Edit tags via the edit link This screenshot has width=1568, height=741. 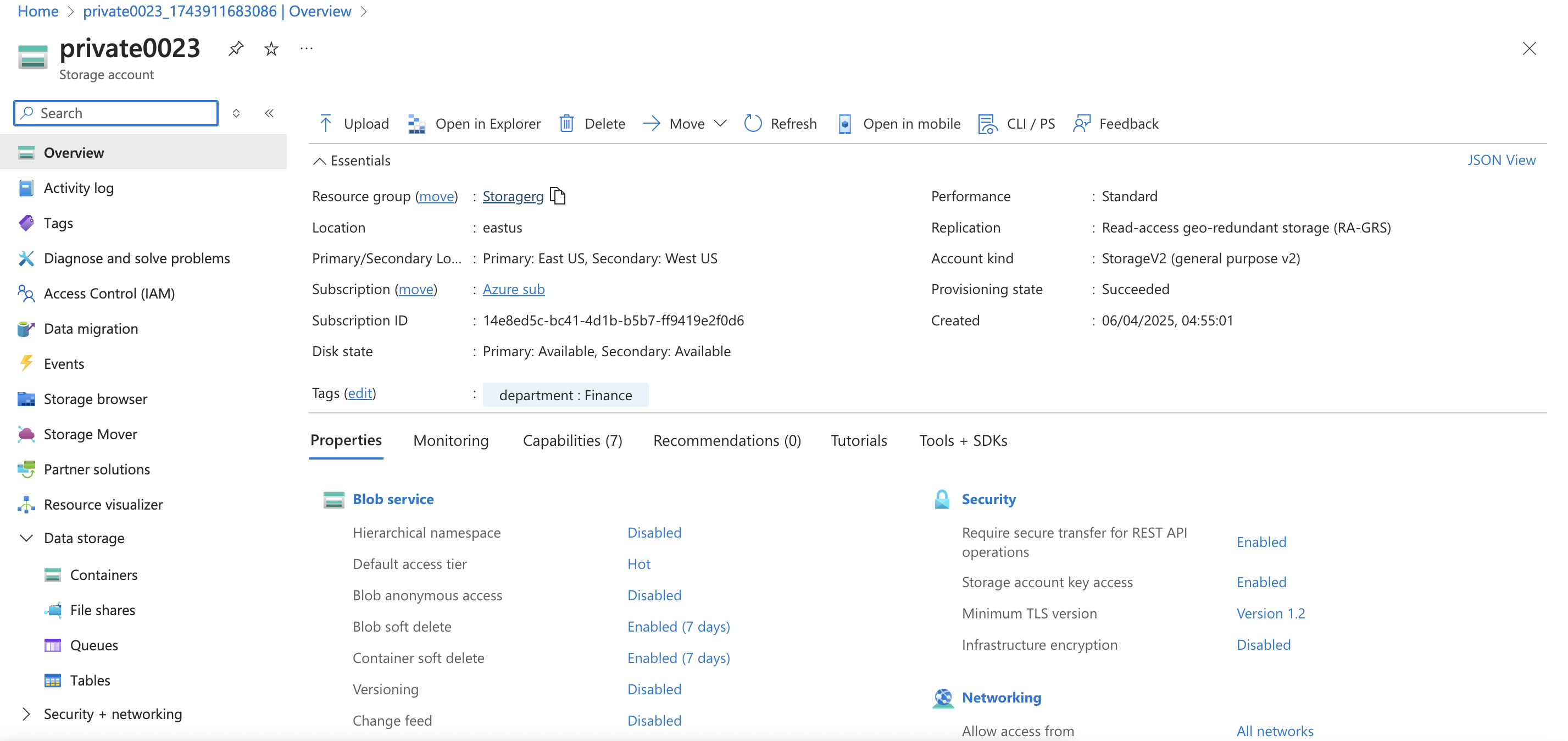pyautogui.click(x=360, y=394)
